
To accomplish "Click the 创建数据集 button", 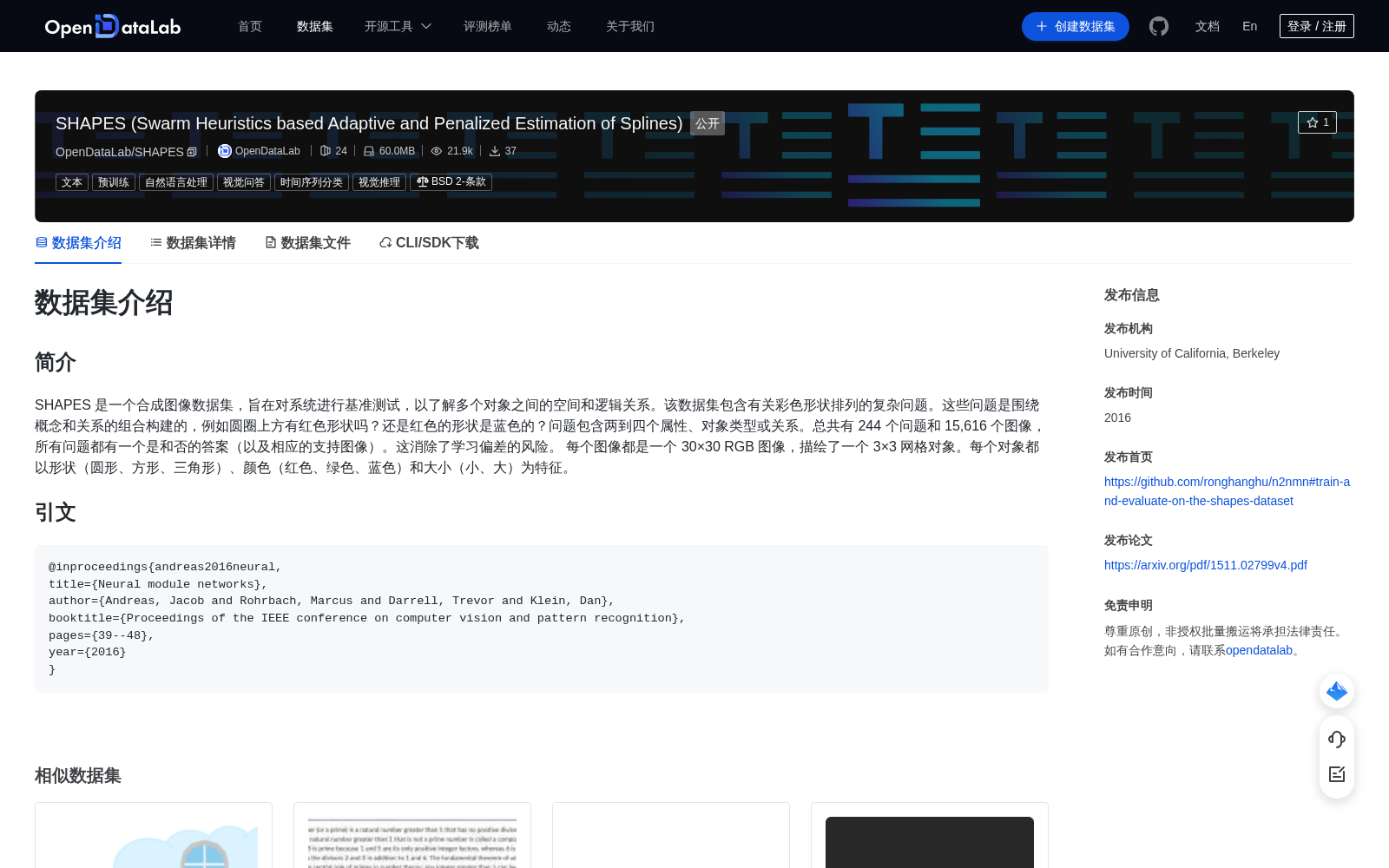I will 1076,26.
